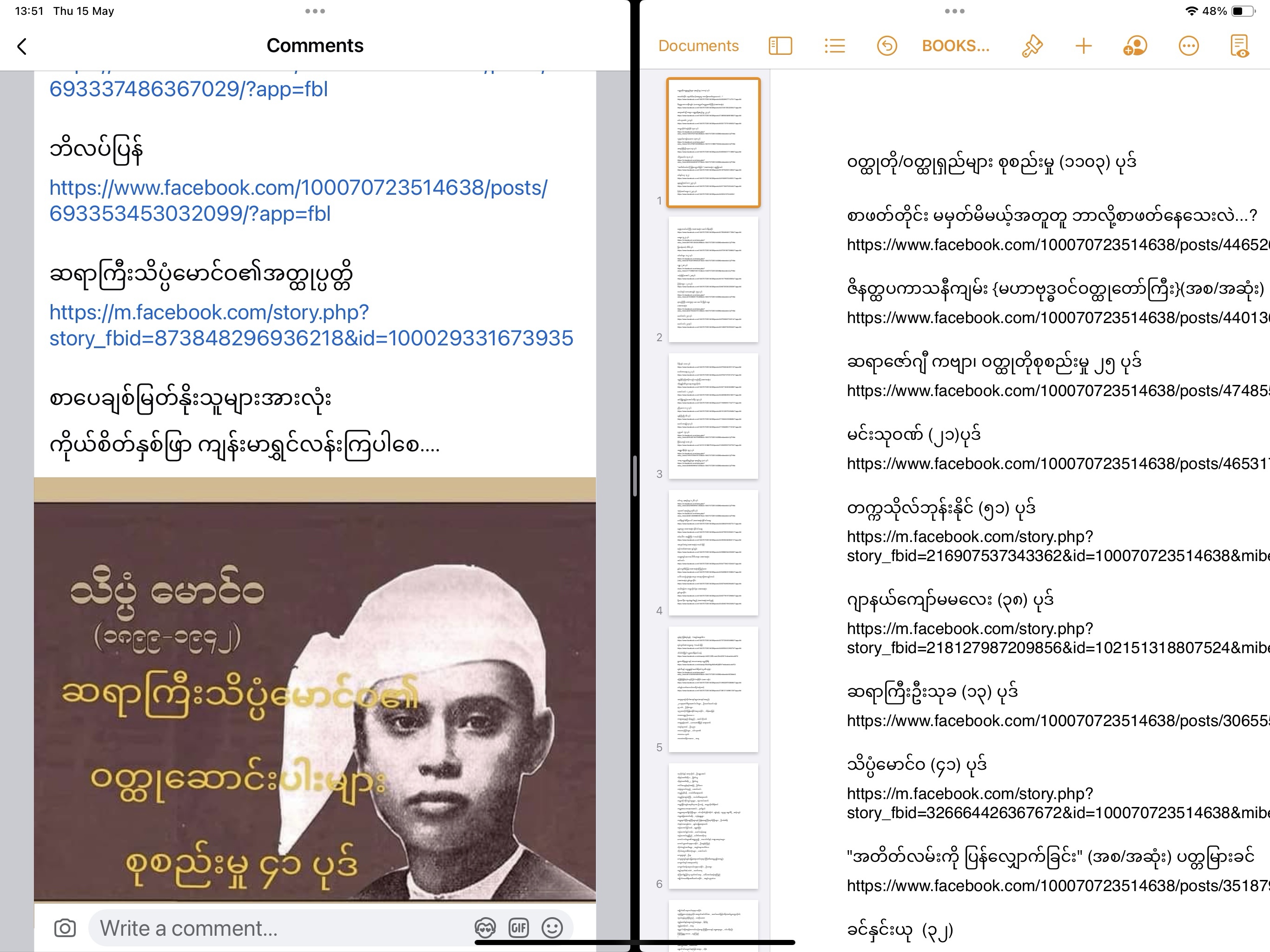Tap the plus insert button
This screenshot has height=952, width=1270.
coord(1083,46)
